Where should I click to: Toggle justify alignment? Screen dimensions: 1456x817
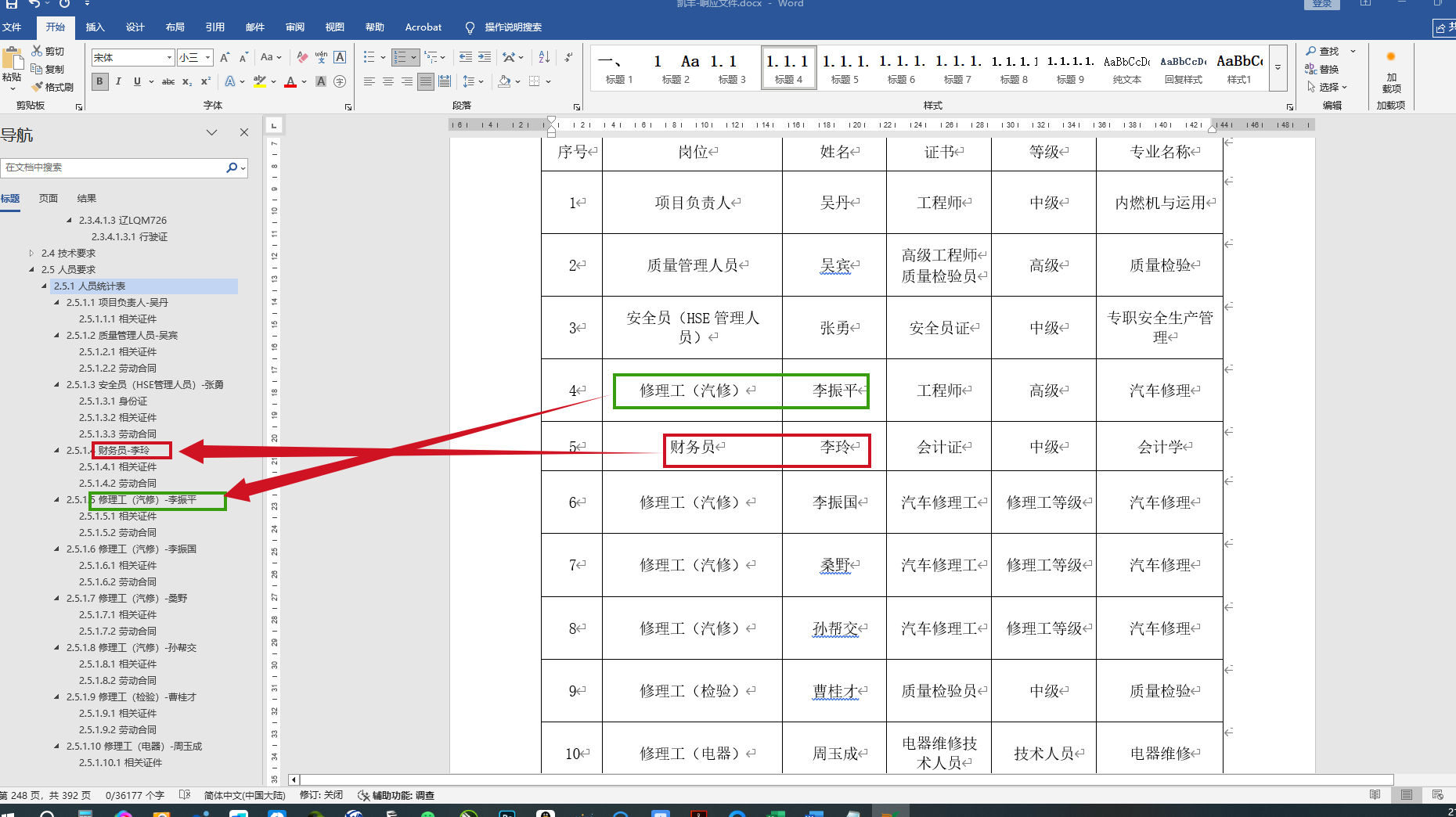click(426, 81)
